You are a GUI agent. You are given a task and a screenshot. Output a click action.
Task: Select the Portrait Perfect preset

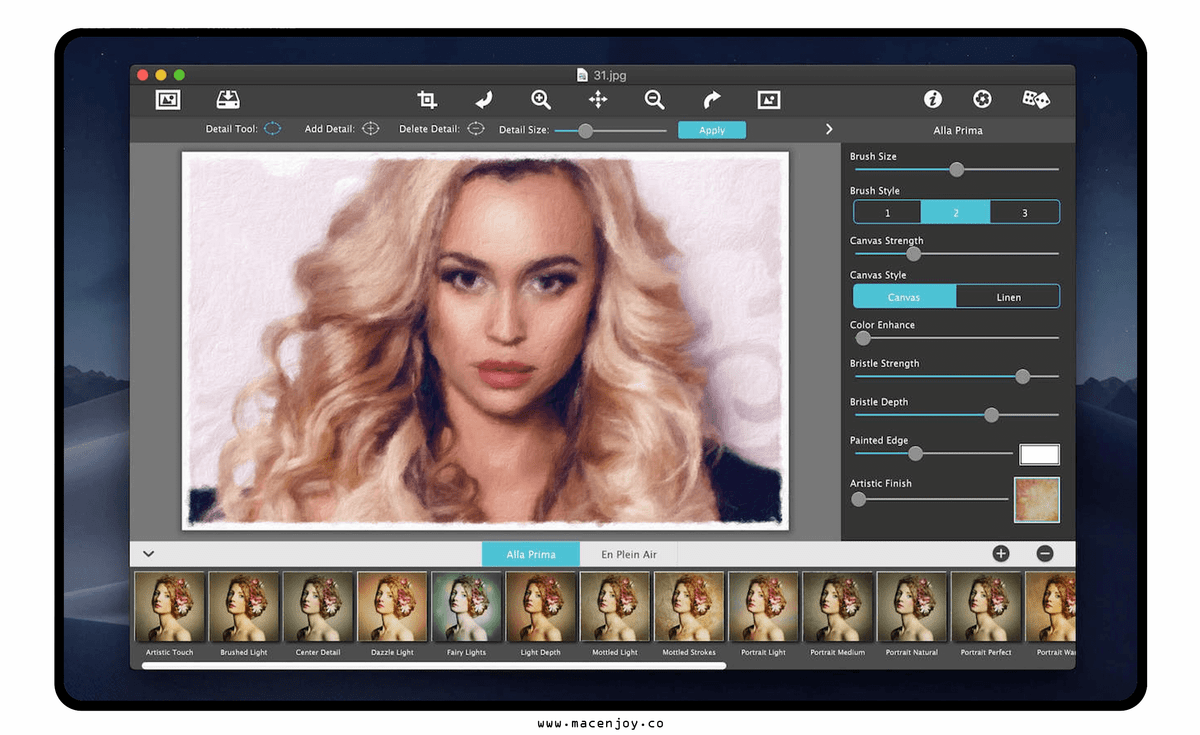986,606
